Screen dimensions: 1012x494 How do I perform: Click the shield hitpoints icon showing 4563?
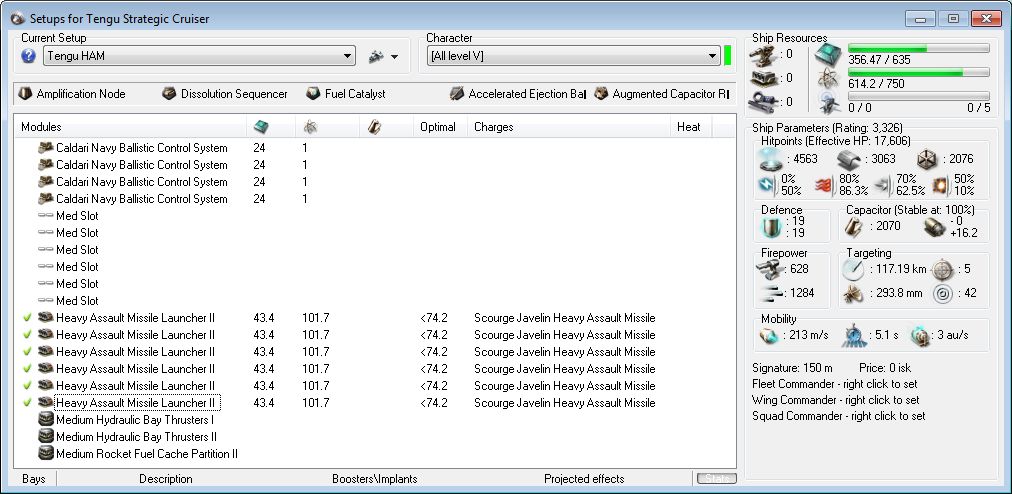click(771, 159)
